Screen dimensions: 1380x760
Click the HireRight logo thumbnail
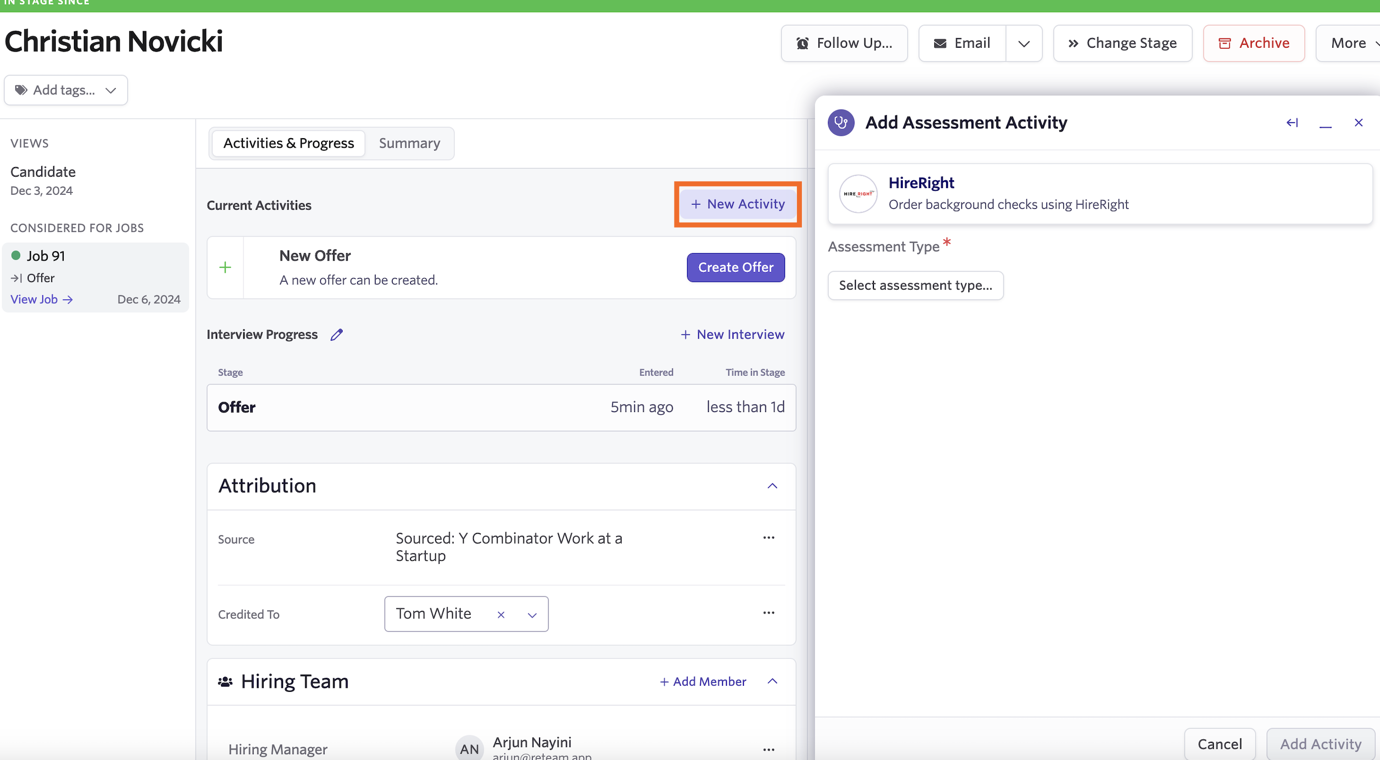pos(858,193)
